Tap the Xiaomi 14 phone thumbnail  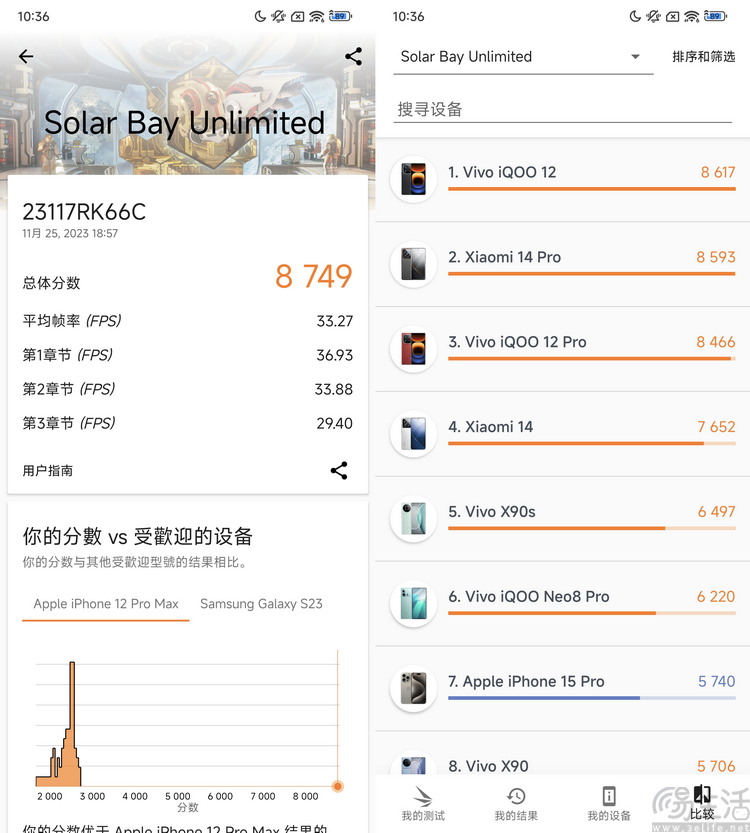click(x=413, y=434)
